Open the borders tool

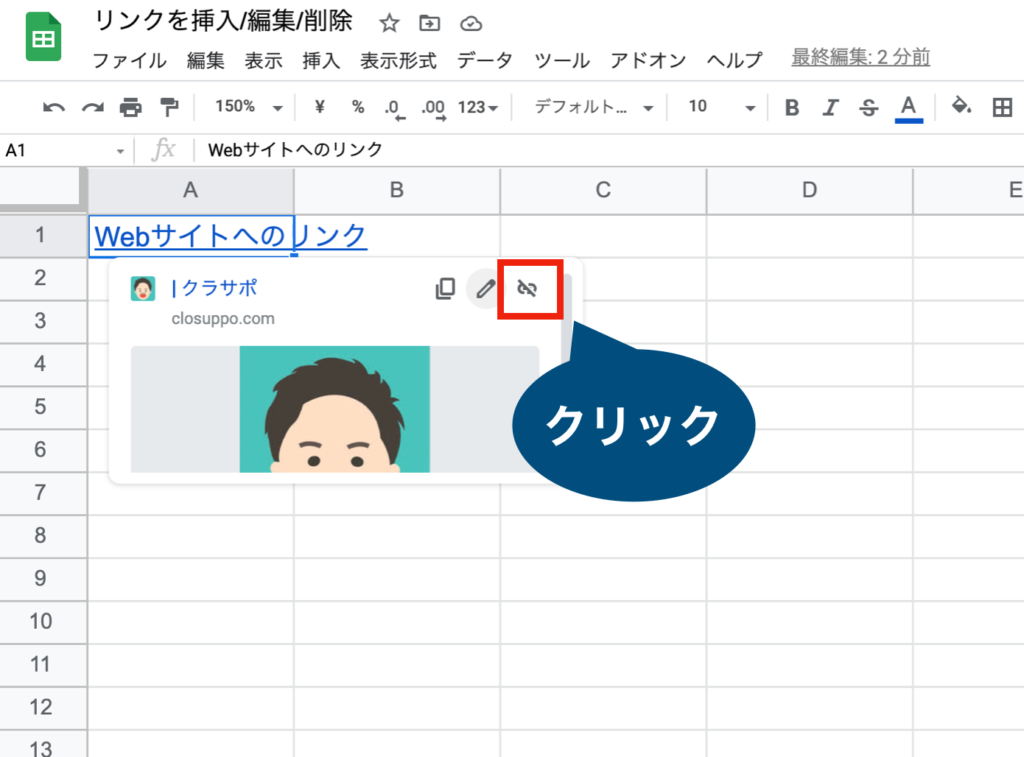click(x=1002, y=107)
